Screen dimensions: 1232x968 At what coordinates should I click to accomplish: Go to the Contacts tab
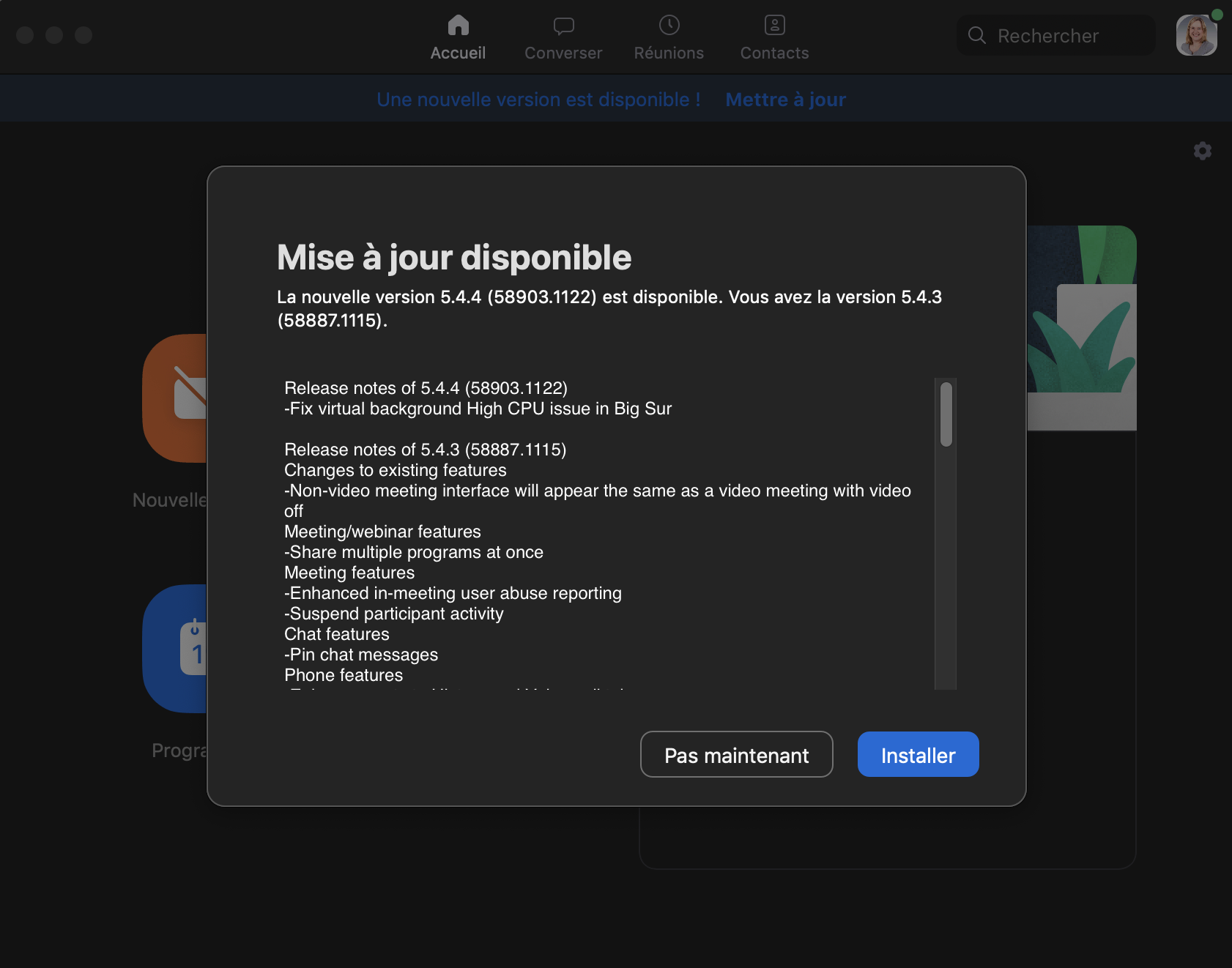[774, 37]
